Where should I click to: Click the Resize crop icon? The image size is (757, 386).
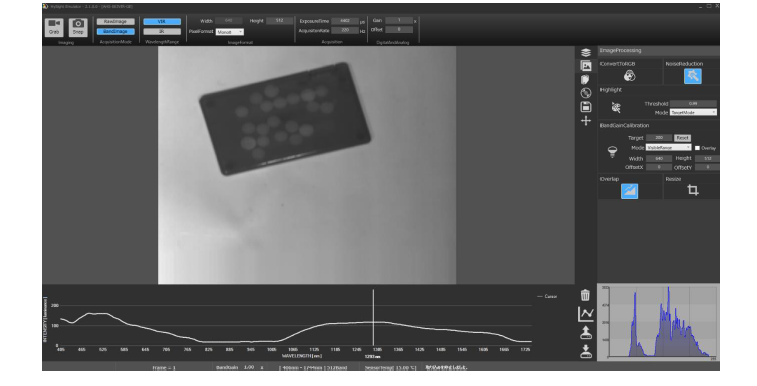coord(693,190)
